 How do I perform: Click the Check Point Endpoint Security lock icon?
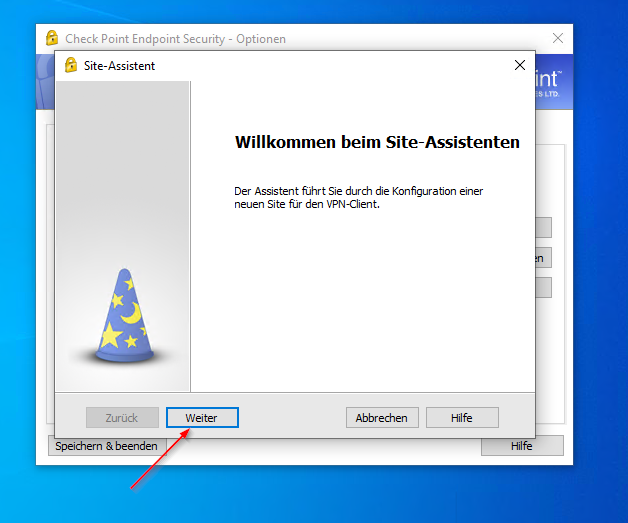[52, 39]
